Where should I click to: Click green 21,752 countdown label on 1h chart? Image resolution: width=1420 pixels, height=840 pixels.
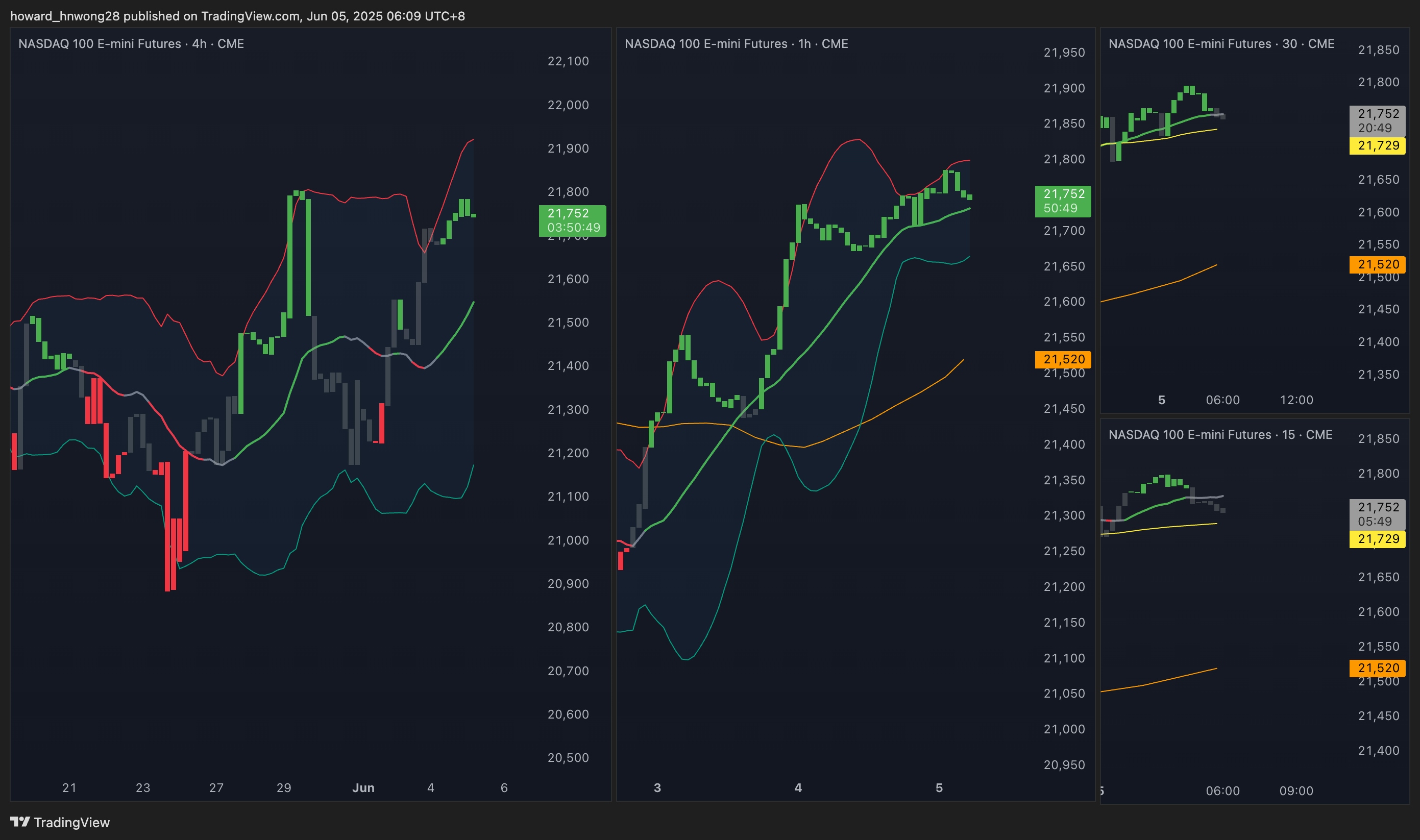1062,201
